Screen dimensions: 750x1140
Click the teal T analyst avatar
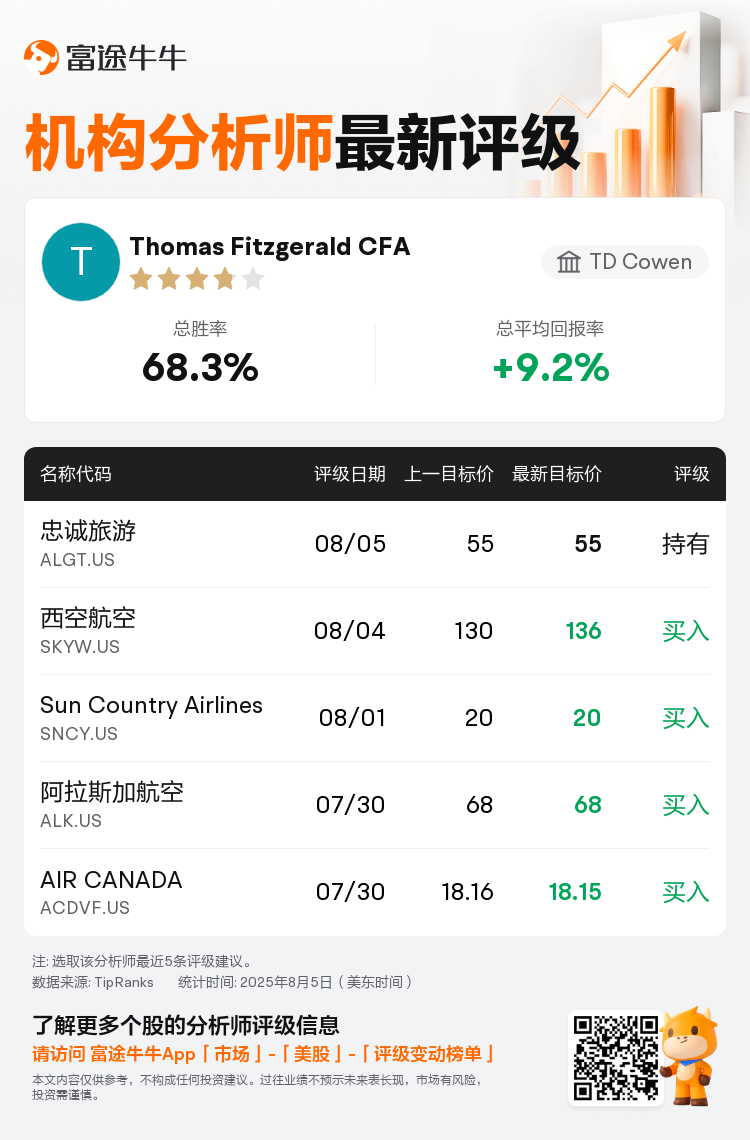[x=81, y=262]
